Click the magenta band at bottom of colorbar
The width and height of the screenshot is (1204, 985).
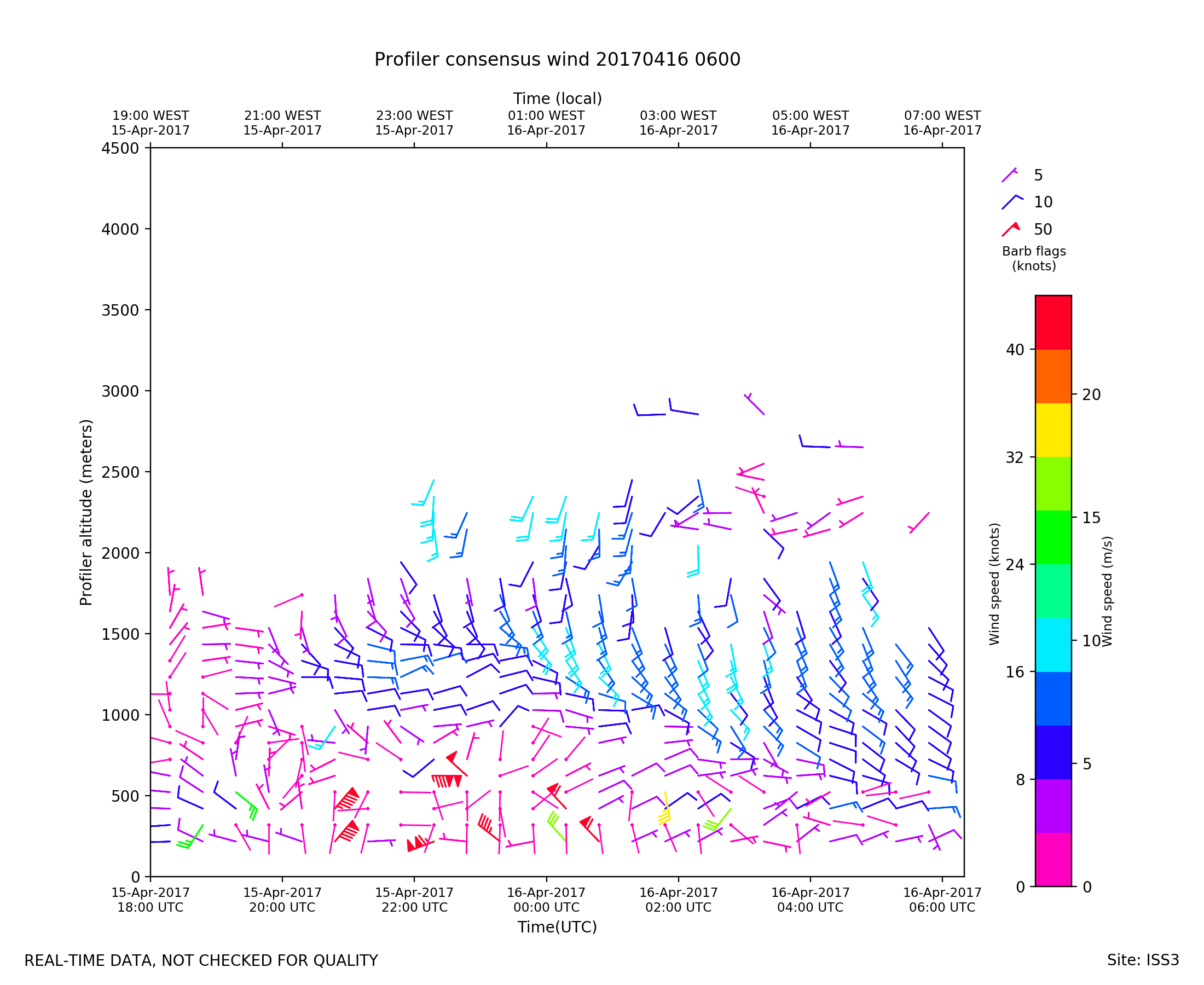click(1053, 860)
